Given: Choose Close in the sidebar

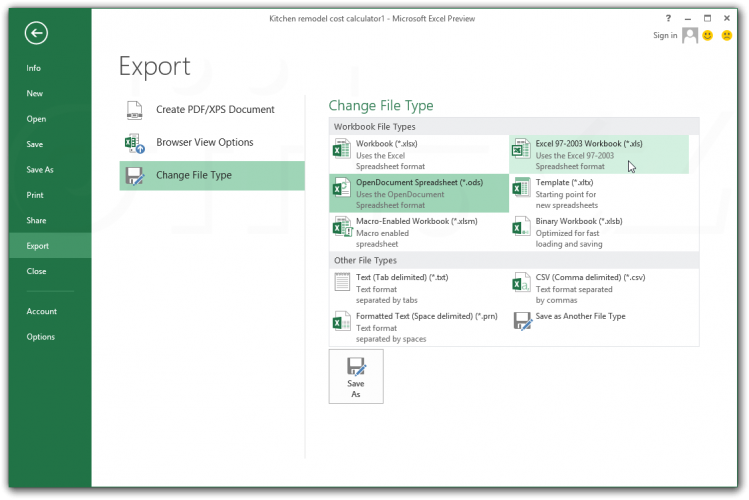Looking at the screenshot, I should tap(36, 271).
